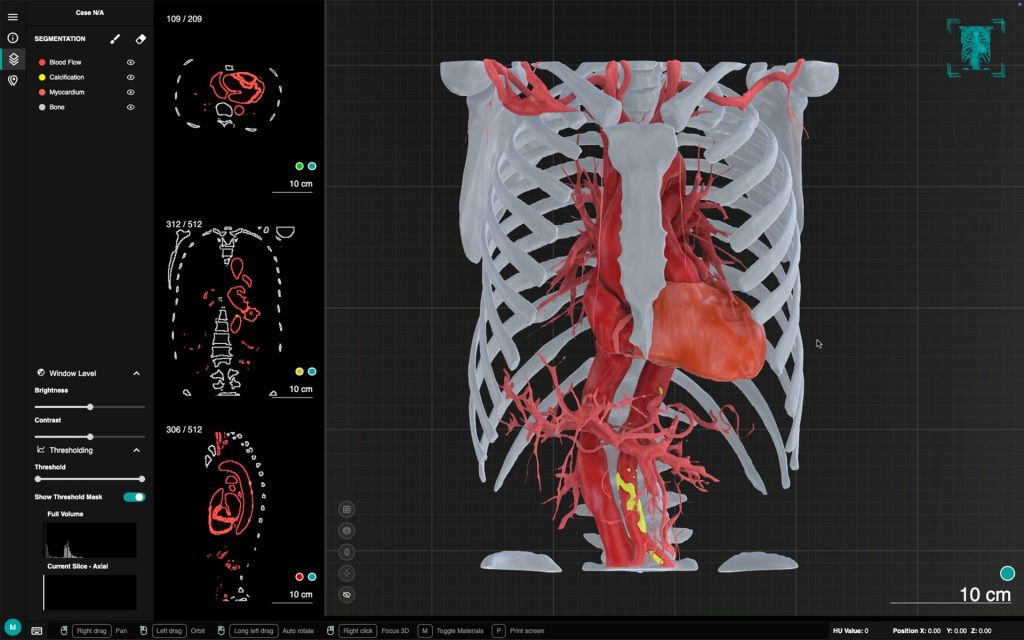Select the segmentation brush tool
Viewport: 1024px width, 640px height.
[115, 39]
